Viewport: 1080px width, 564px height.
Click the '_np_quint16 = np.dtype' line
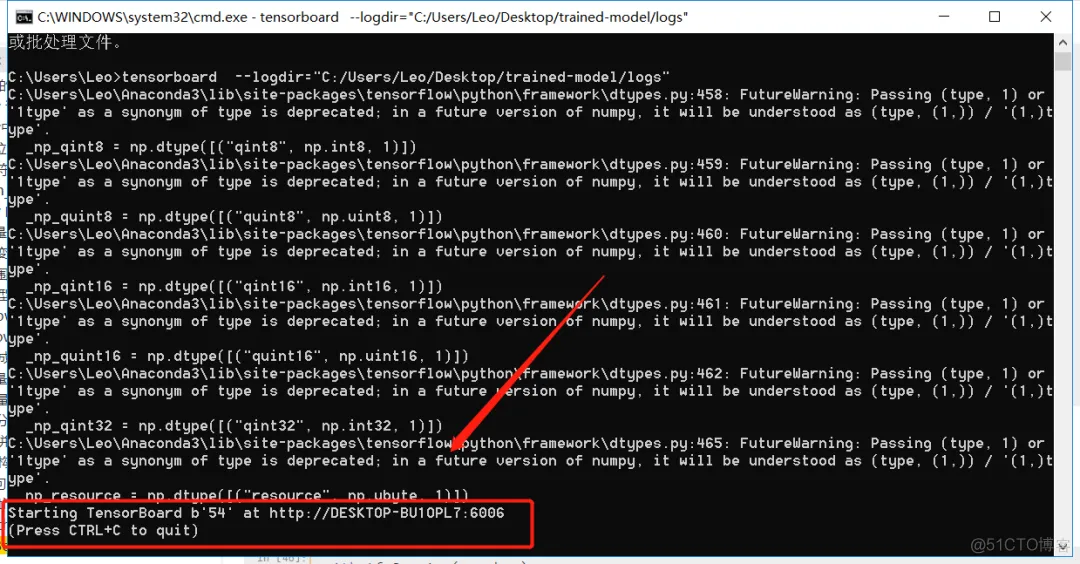(x=247, y=356)
